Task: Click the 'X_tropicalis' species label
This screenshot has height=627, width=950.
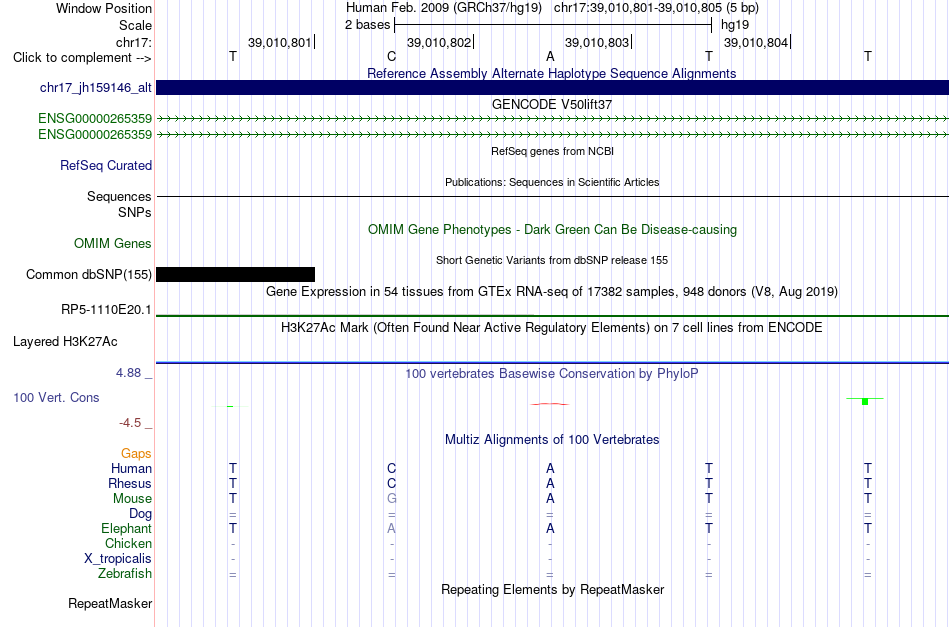Action: tap(118, 559)
